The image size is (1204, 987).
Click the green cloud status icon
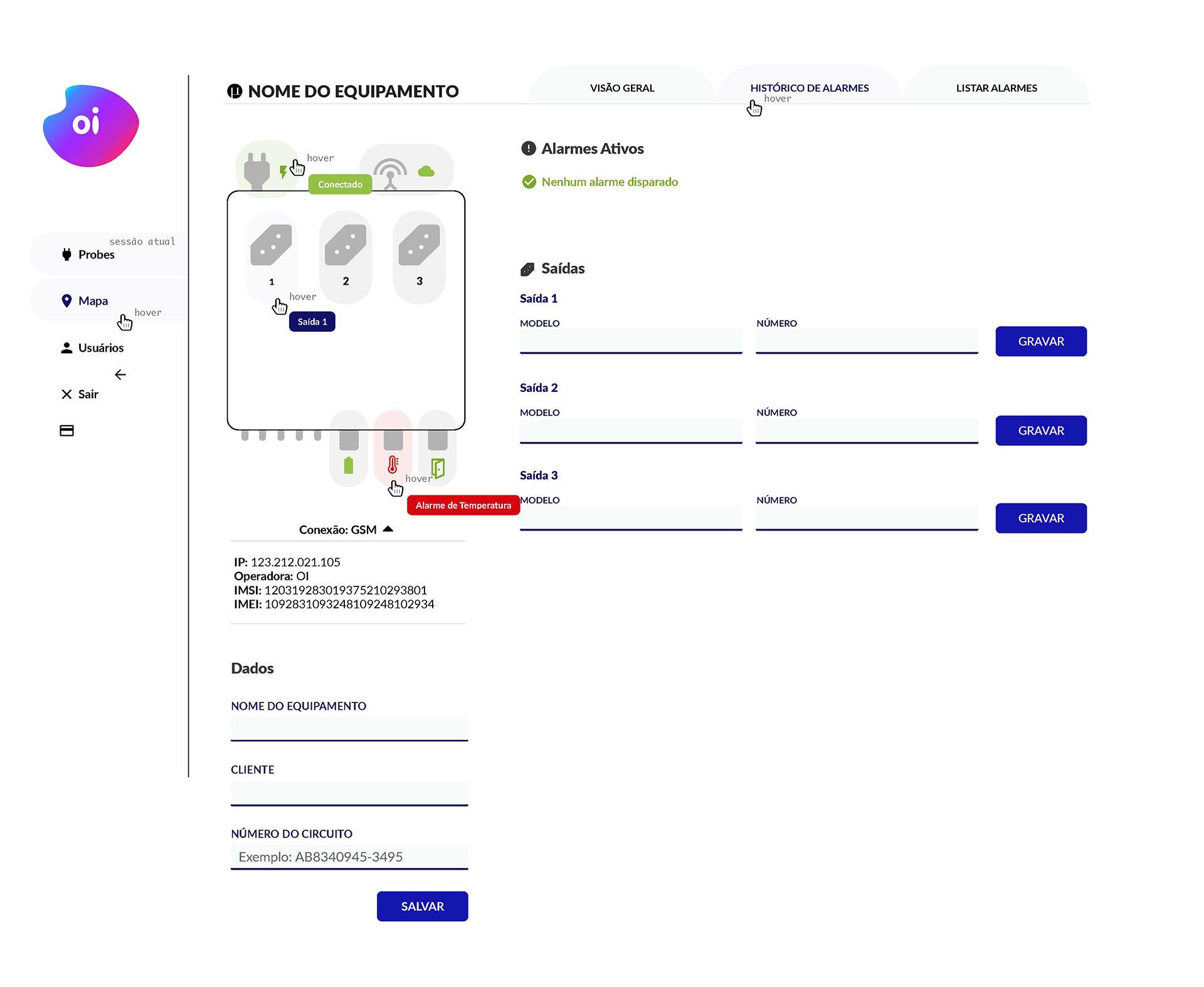point(426,171)
